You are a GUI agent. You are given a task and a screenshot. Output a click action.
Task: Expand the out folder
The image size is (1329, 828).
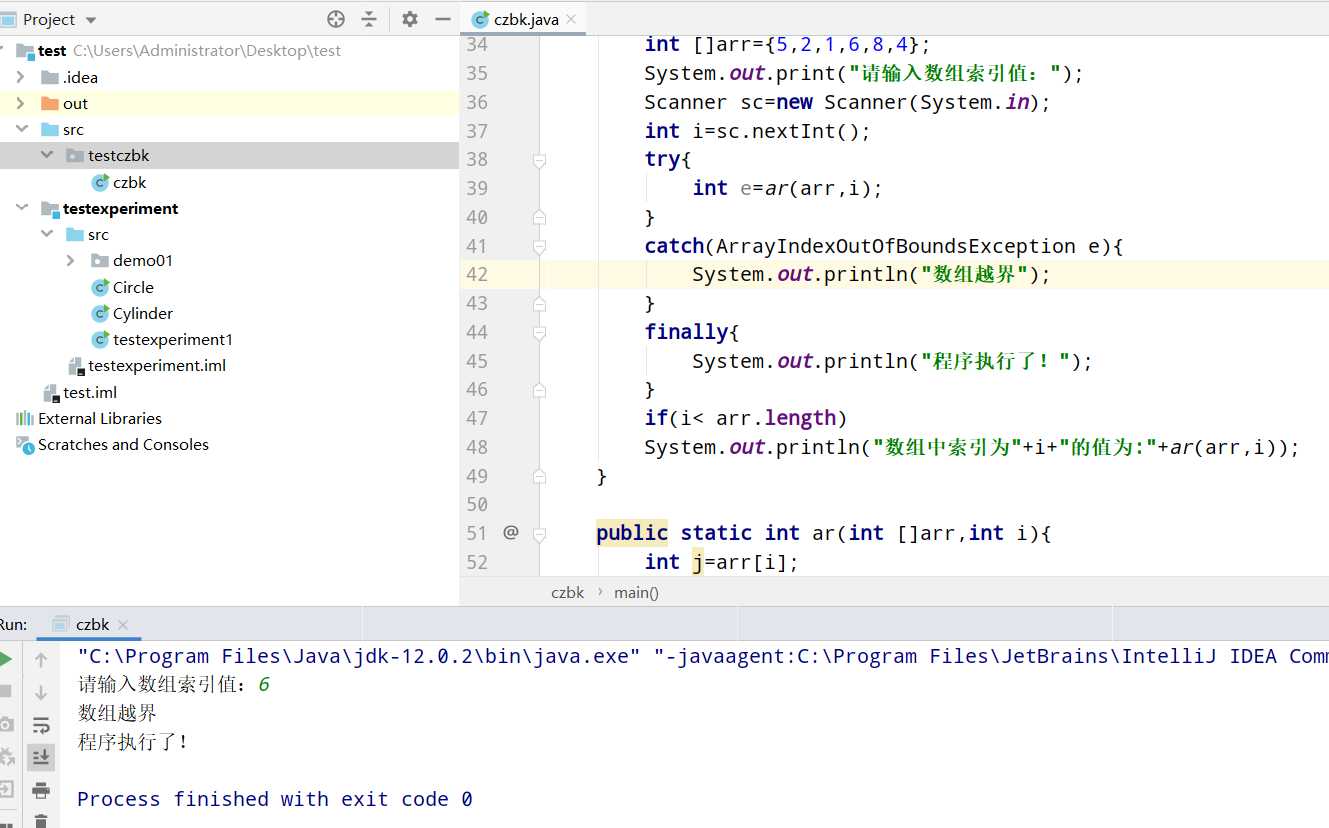(x=21, y=103)
